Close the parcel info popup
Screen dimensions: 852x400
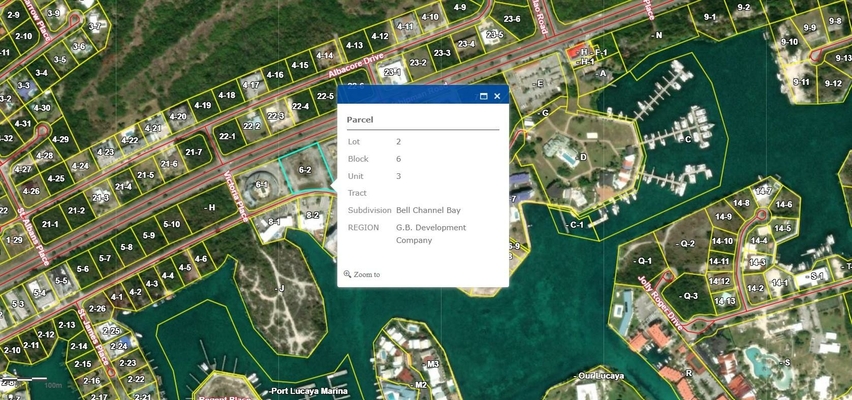tap(497, 96)
